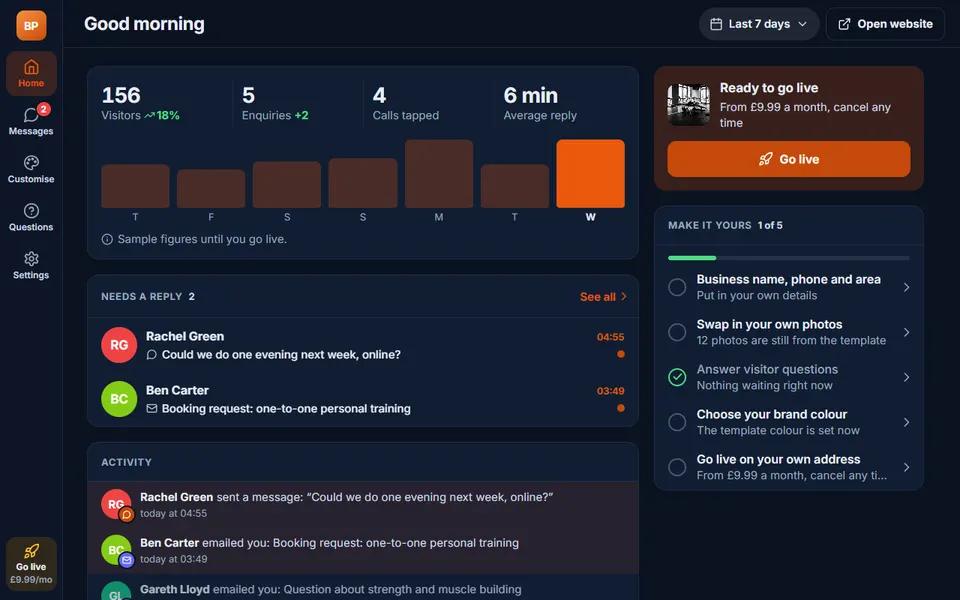Open Gareth Lloyd's emailed question activity
The image size is (960, 600).
click(363, 588)
